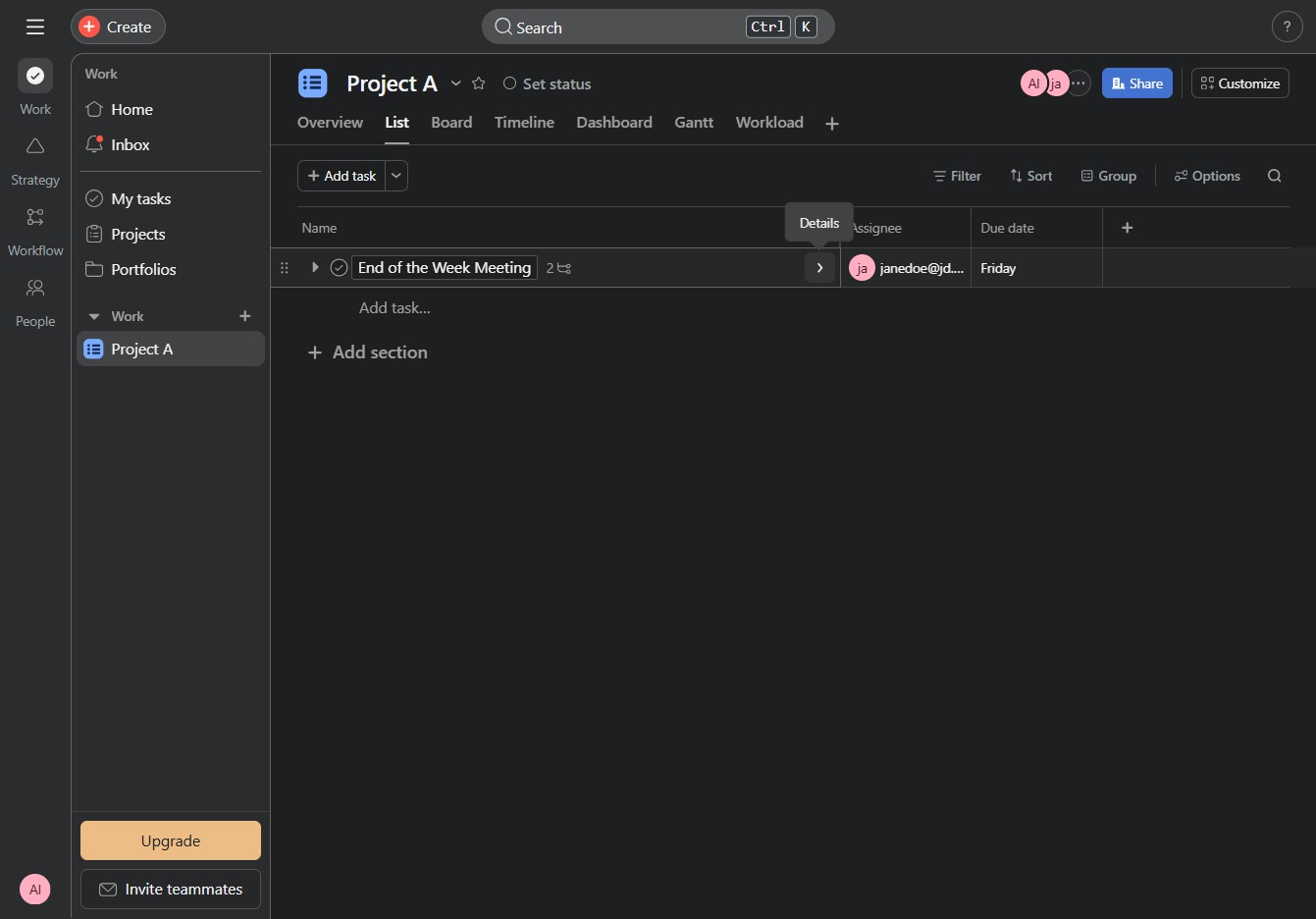Add new item with plus beside Work section
Screen dimensions: 1316x919
tap(245, 316)
